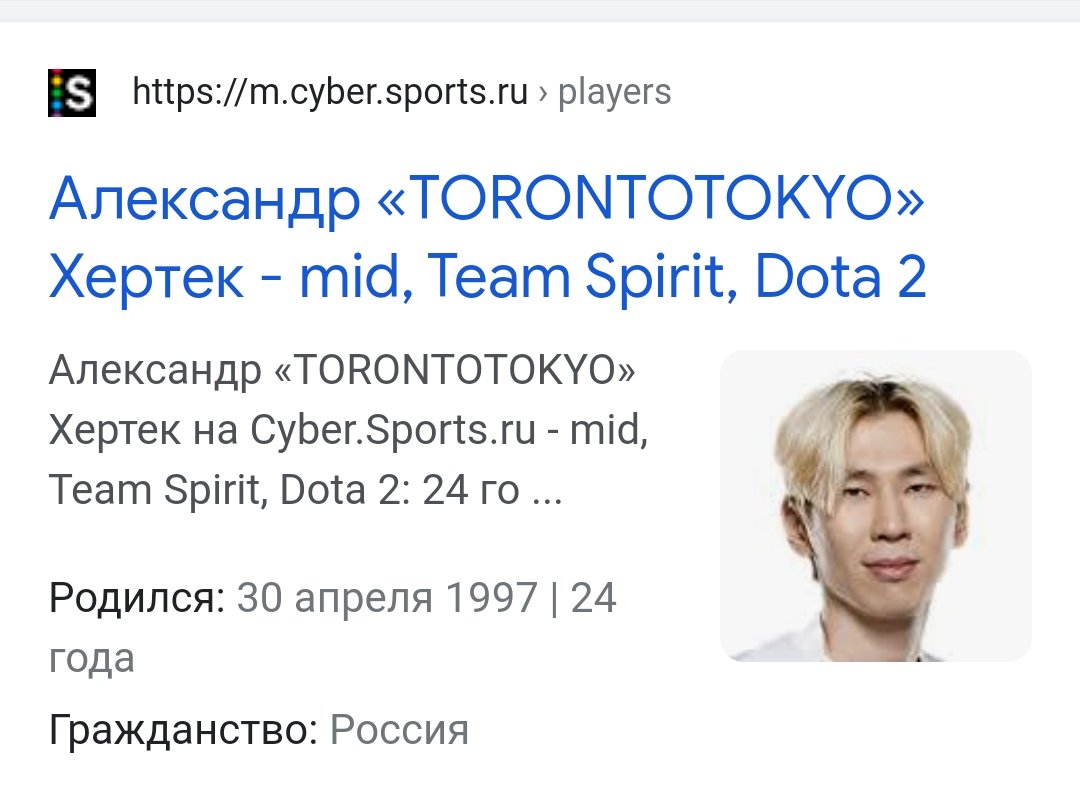Open the "Александр «TORONTOTOKYO»" result title

[487, 198]
